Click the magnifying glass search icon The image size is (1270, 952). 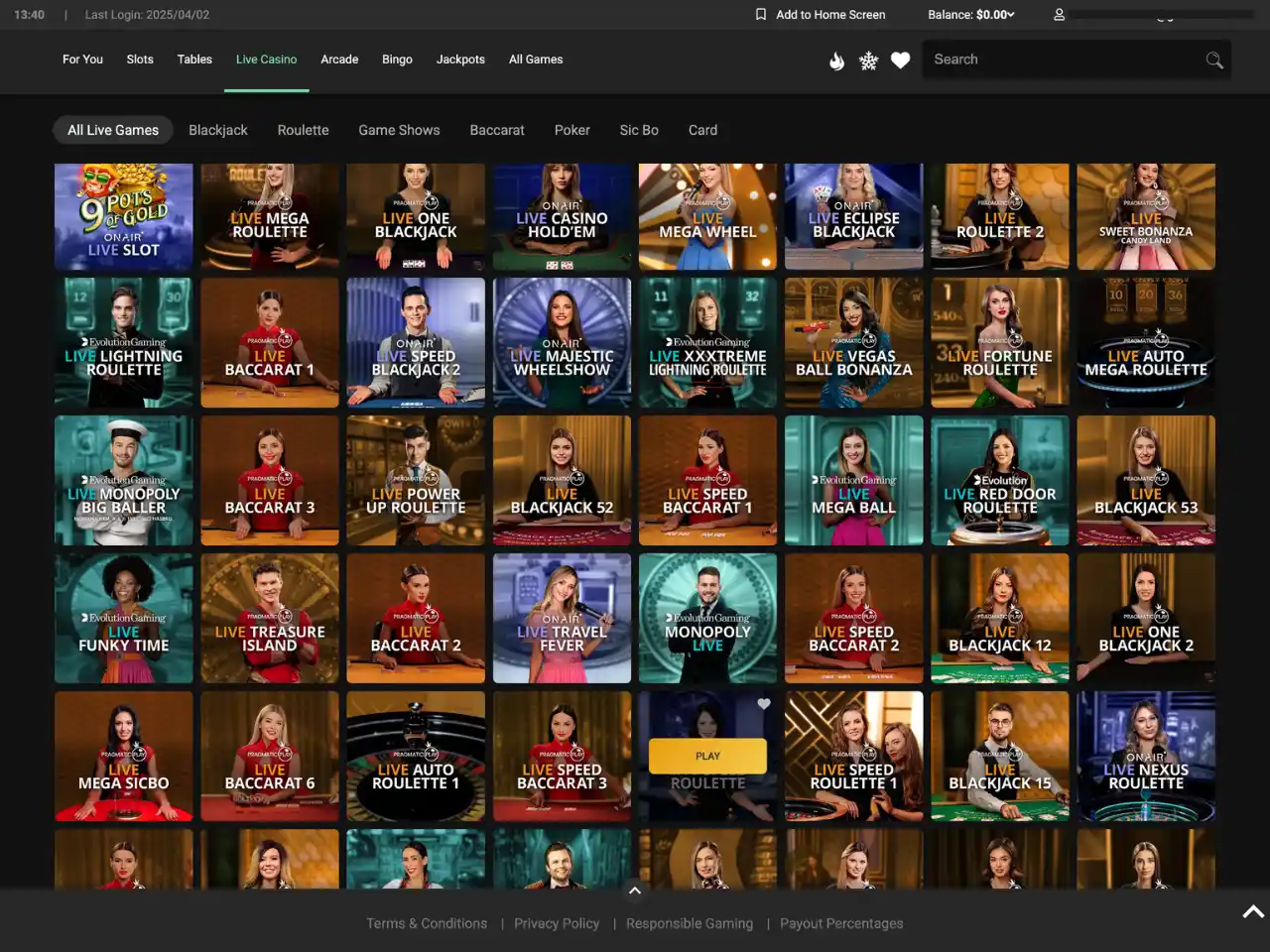(1213, 60)
